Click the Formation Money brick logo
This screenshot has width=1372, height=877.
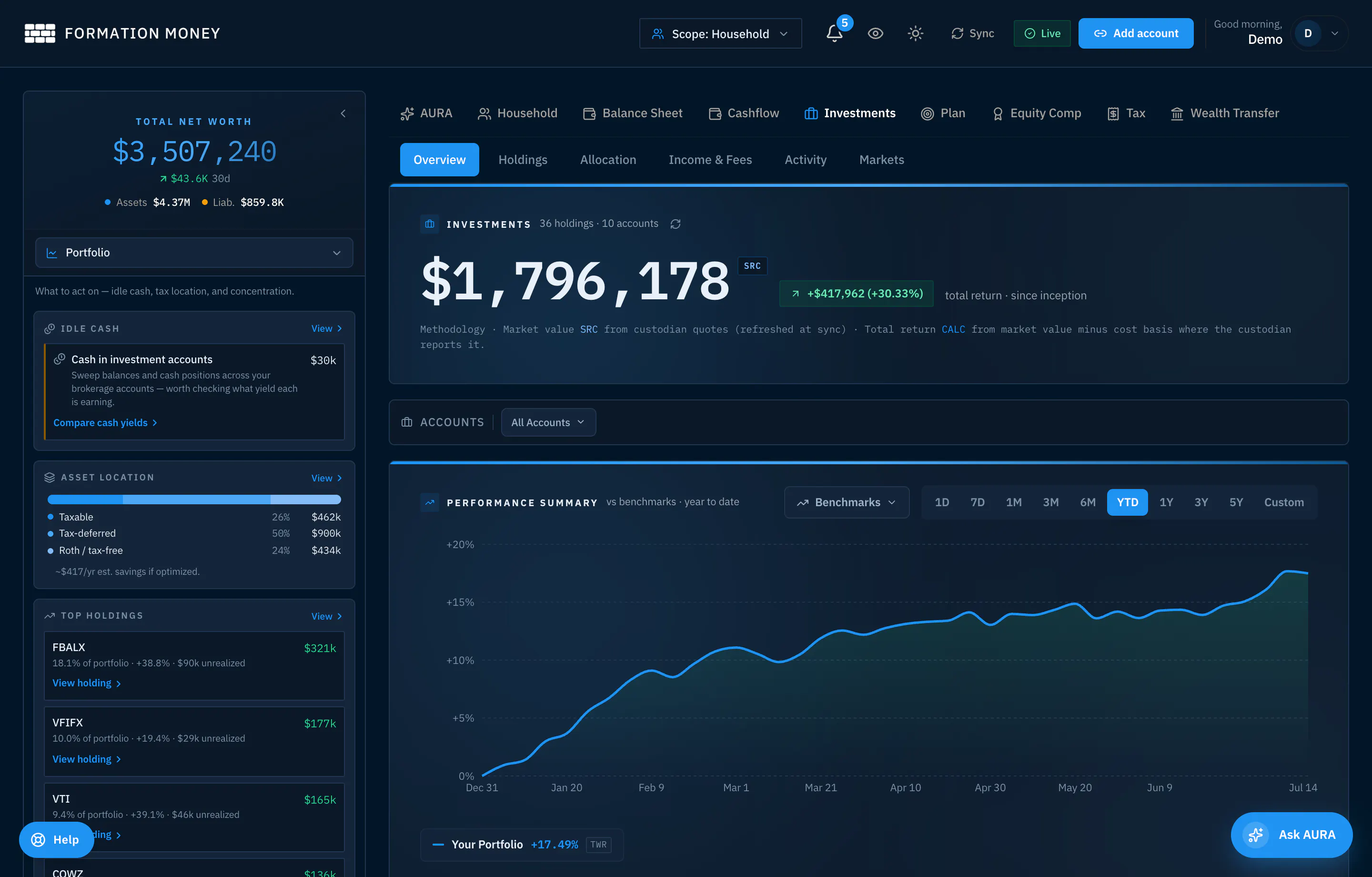click(x=40, y=33)
